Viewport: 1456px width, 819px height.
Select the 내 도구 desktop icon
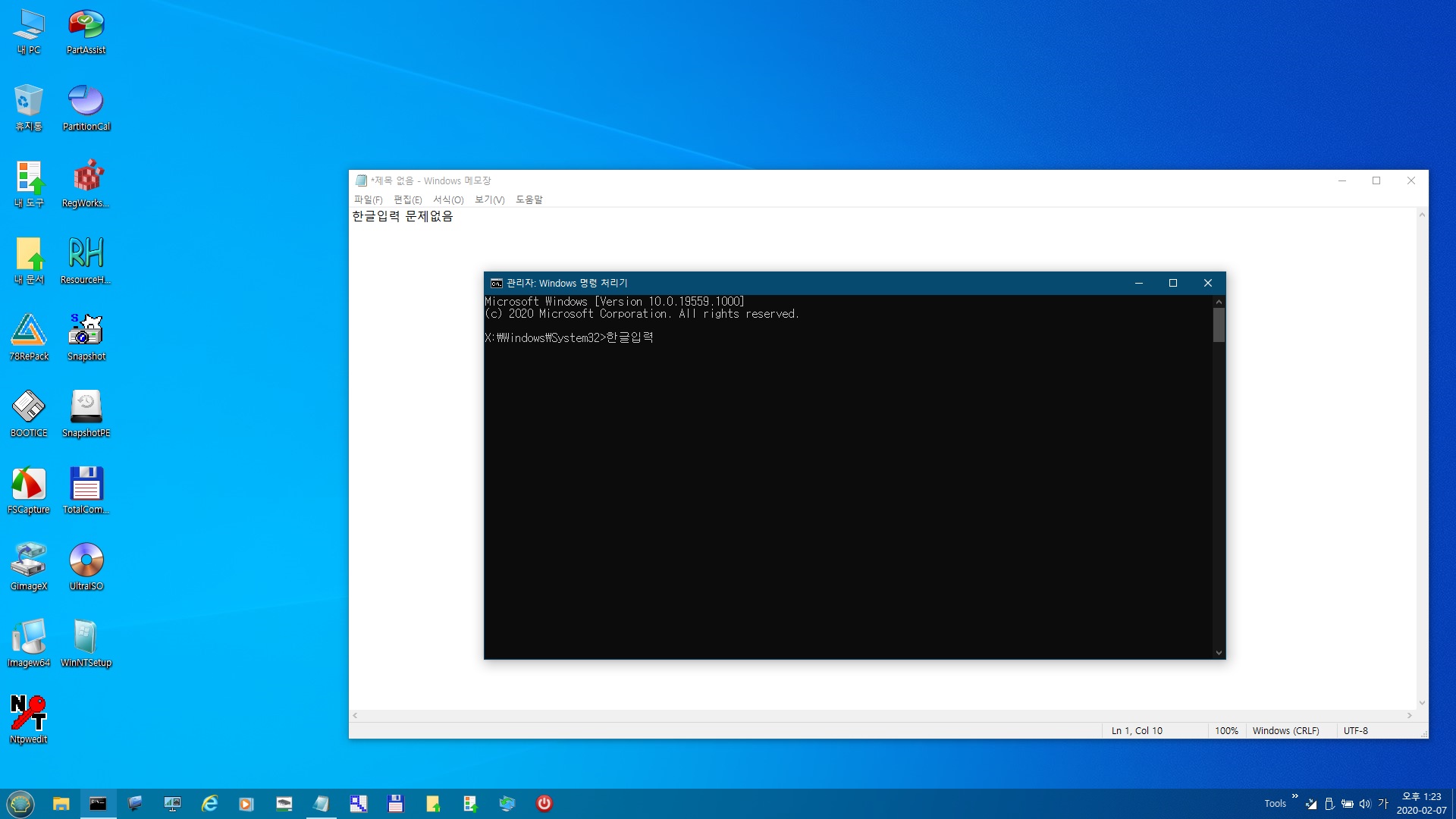(29, 185)
